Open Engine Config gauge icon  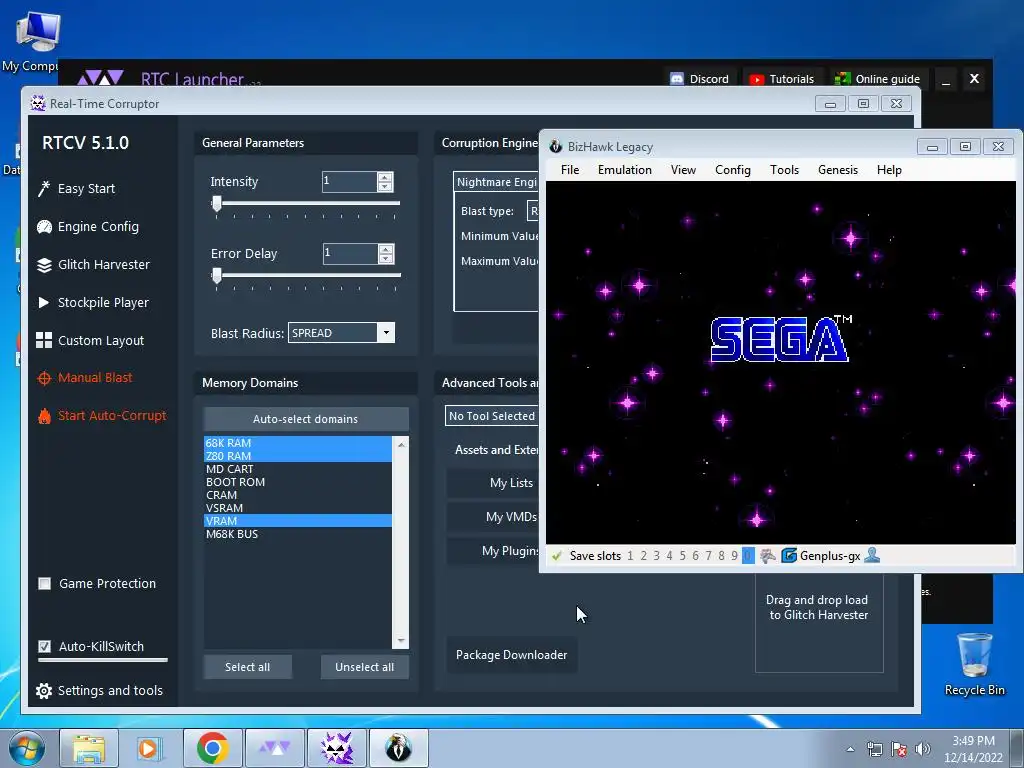pos(44,227)
